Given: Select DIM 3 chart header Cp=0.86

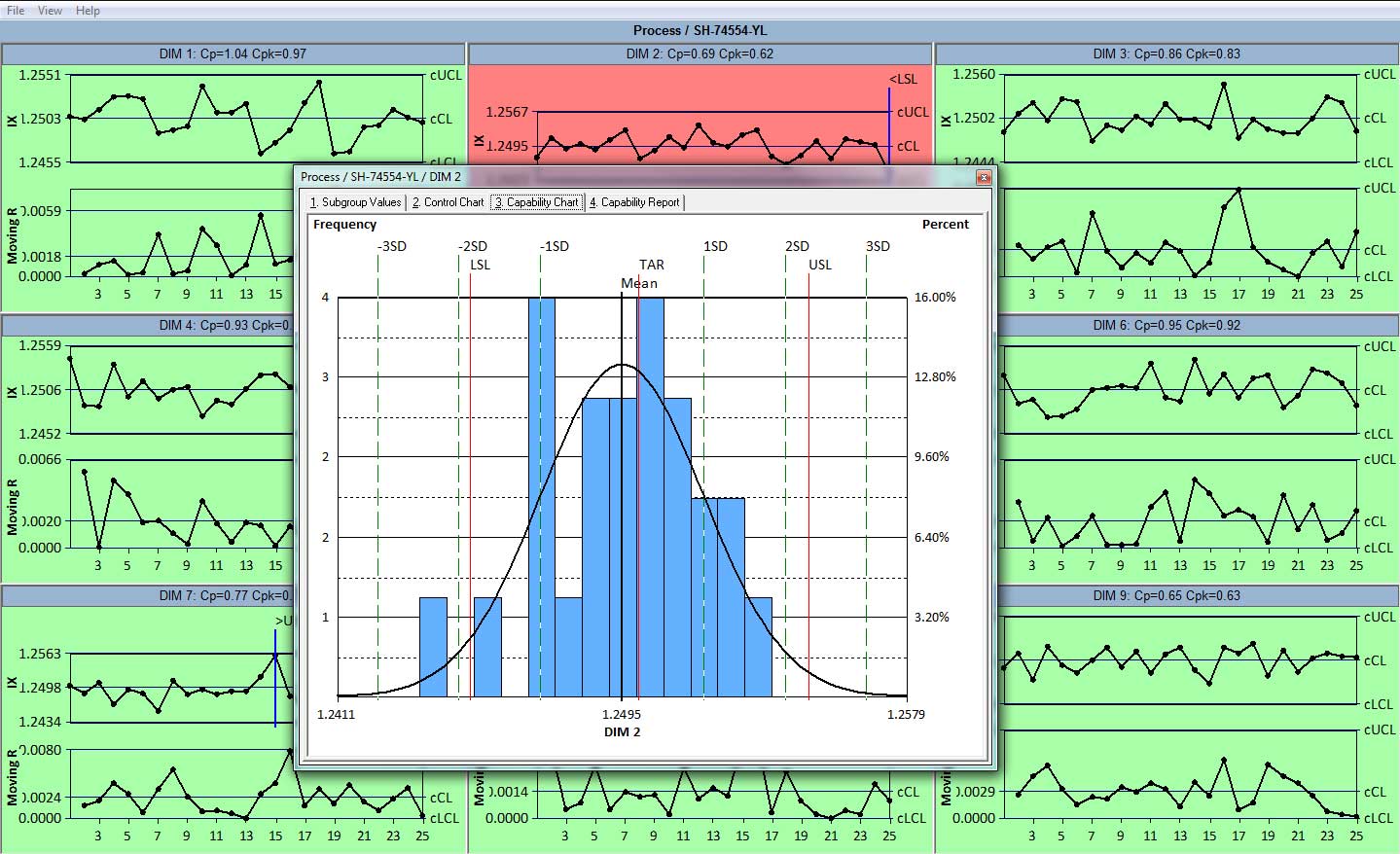Looking at the screenshot, I should click(x=1167, y=54).
